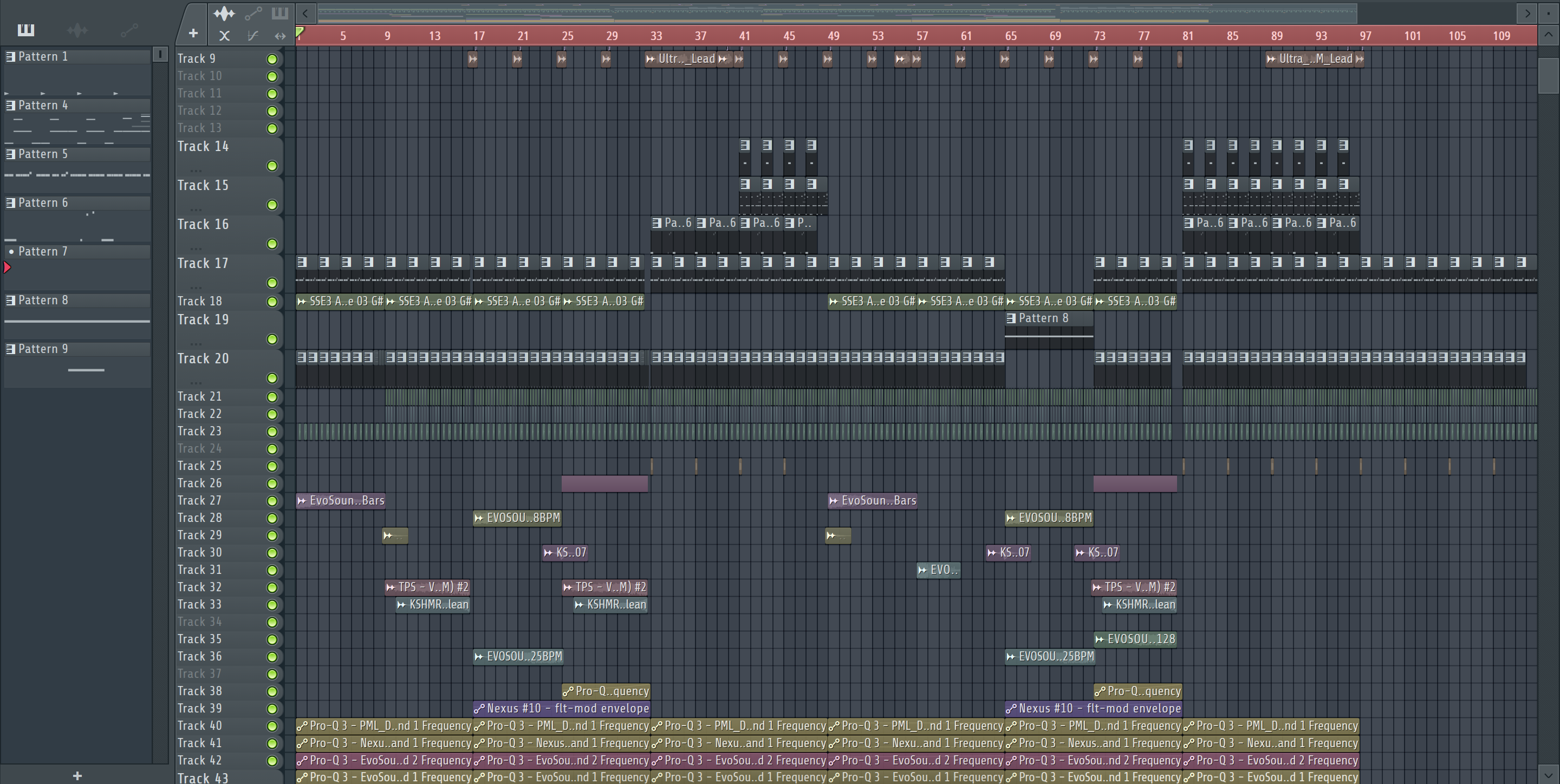
Task: Toggle the stretch arrows icon
Action: click(x=280, y=36)
